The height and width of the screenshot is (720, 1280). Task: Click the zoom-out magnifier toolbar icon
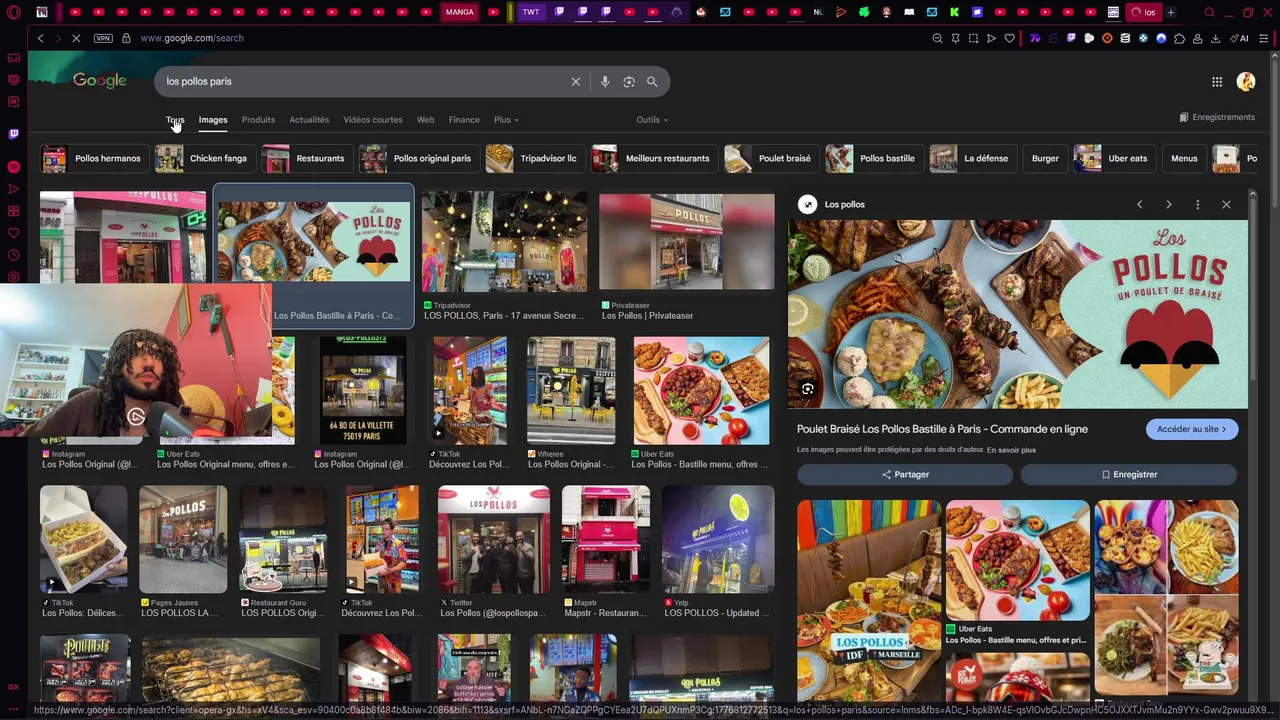coord(937,39)
